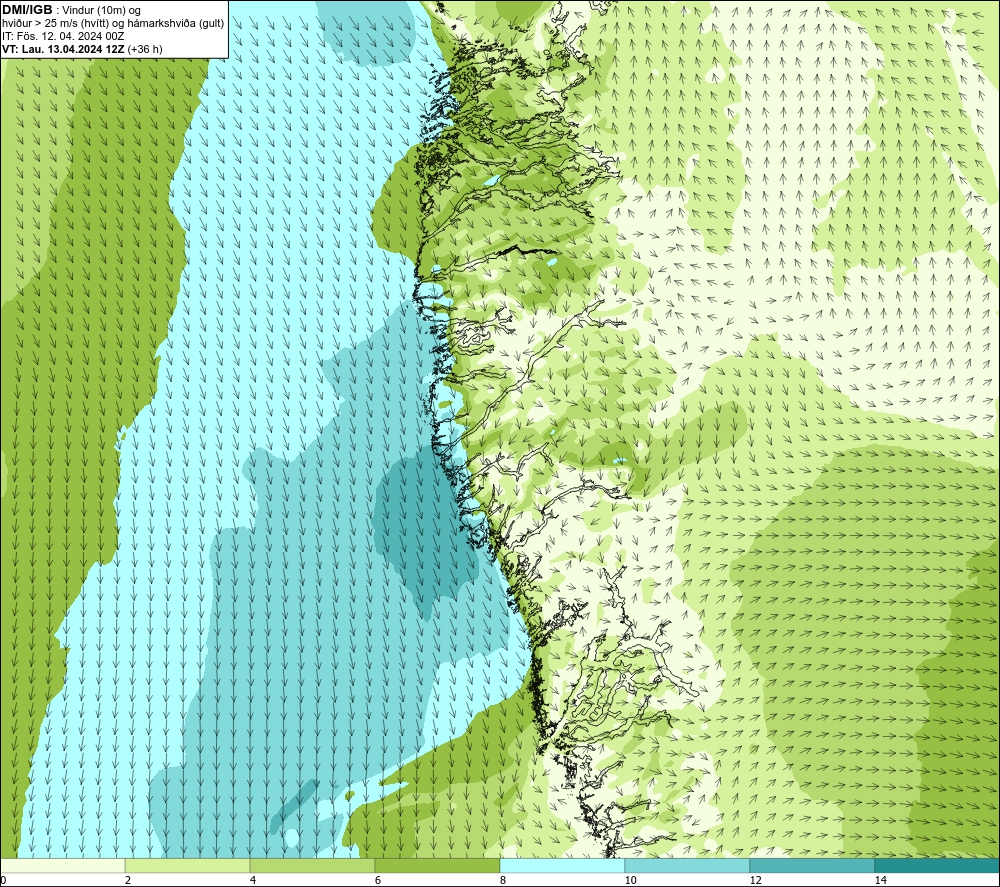Viewport: 1000px width, 887px height.
Task: Click the 10–12 m/s turquoise legend swatch
Action: (x=688, y=866)
